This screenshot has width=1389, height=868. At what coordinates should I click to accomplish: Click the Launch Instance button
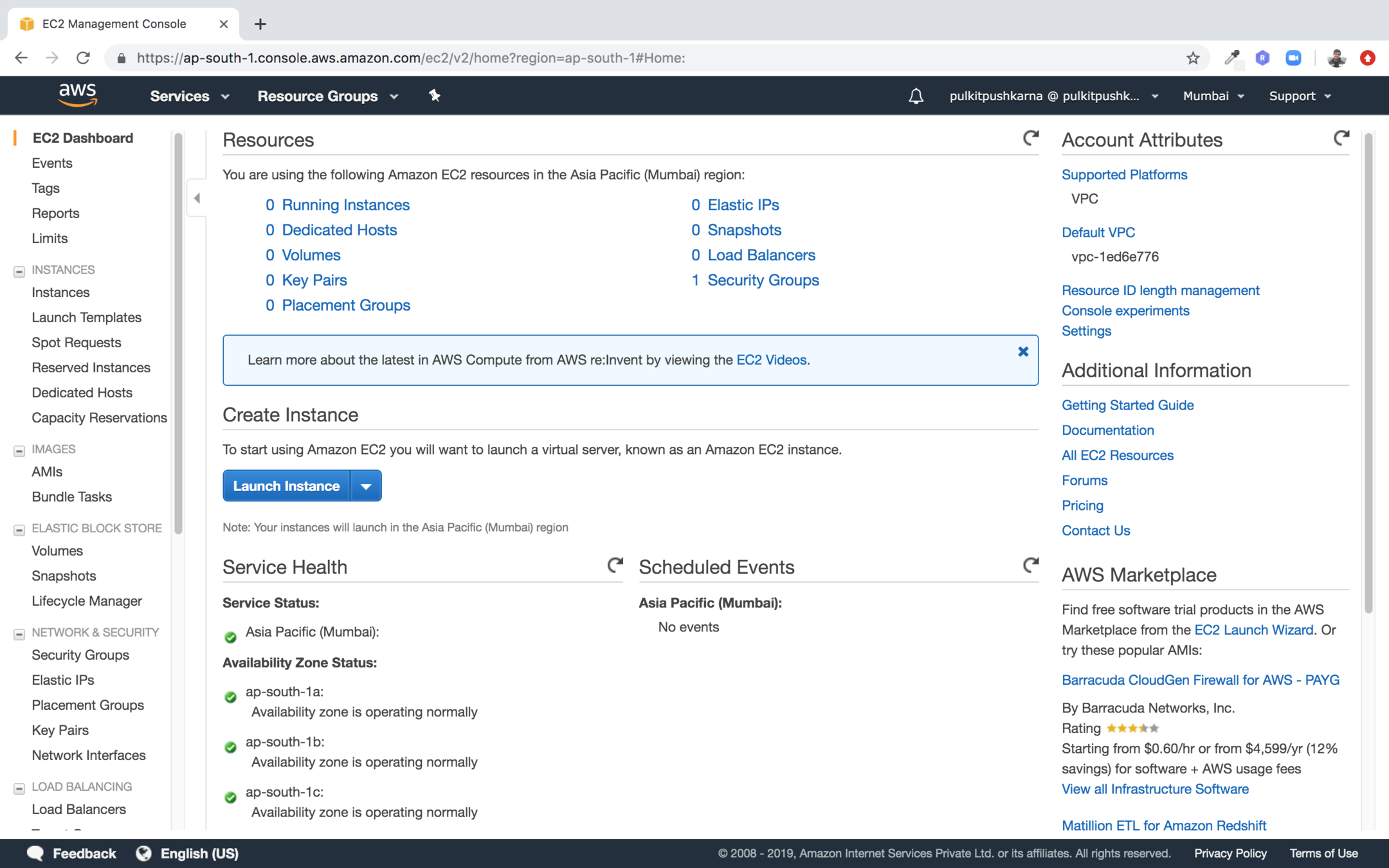(286, 486)
